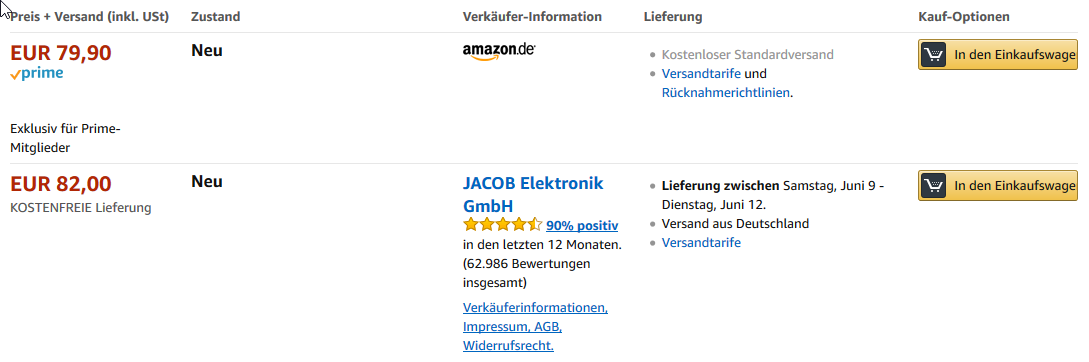This screenshot has height=362, width=1089.
Task: Click the cart icon in the JACOB Elektronik offer
Action: (x=934, y=186)
